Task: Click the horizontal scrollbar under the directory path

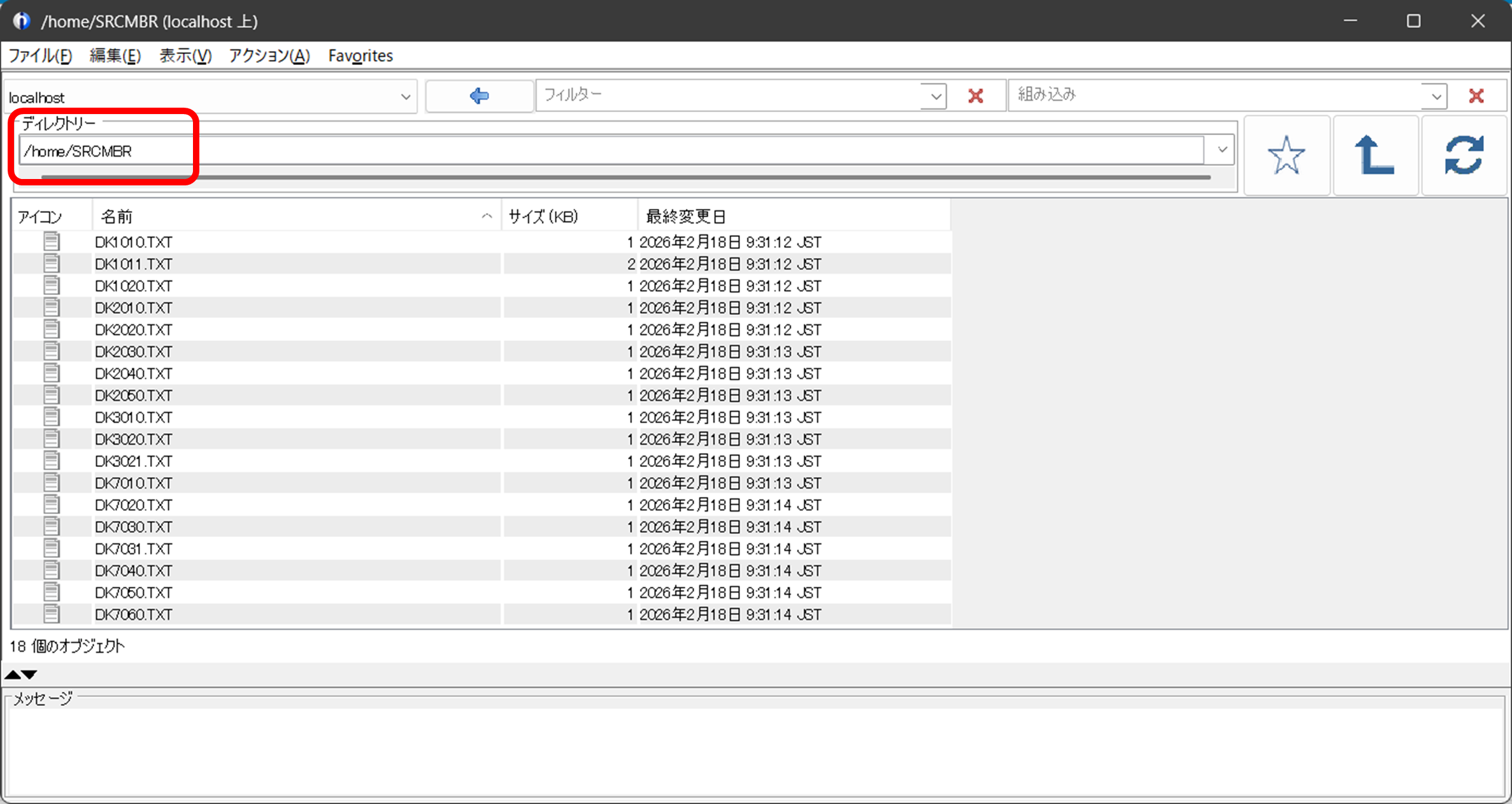Action: (624, 178)
